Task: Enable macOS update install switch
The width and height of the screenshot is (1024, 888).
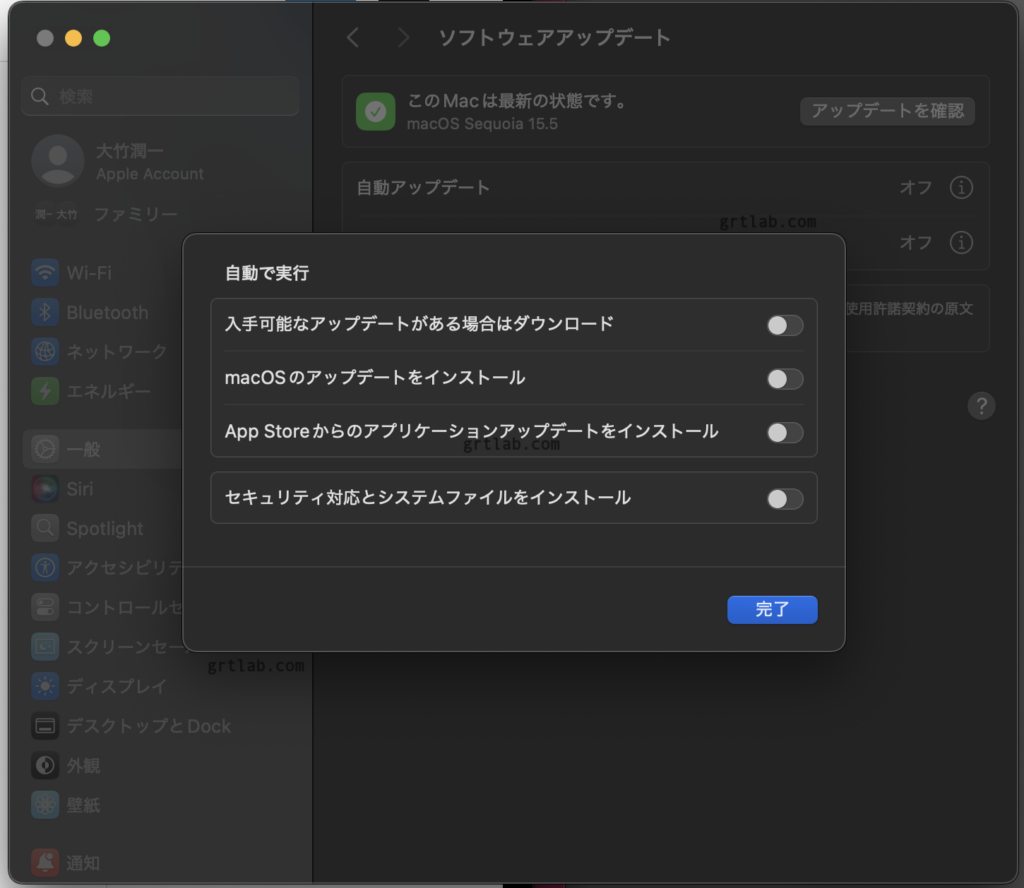Action: pyautogui.click(x=785, y=379)
